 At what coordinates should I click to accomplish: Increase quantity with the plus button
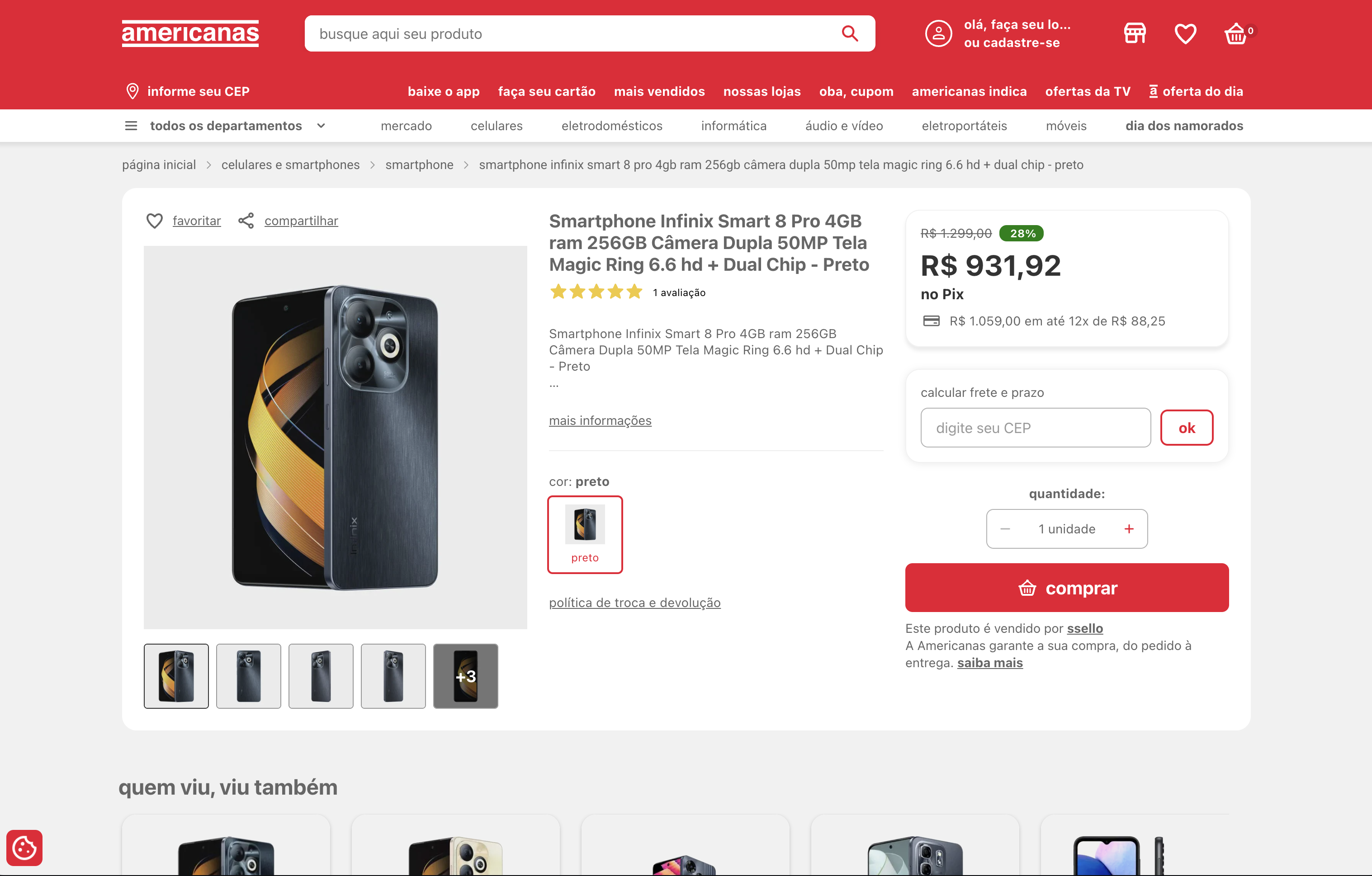tap(1129, 528)
